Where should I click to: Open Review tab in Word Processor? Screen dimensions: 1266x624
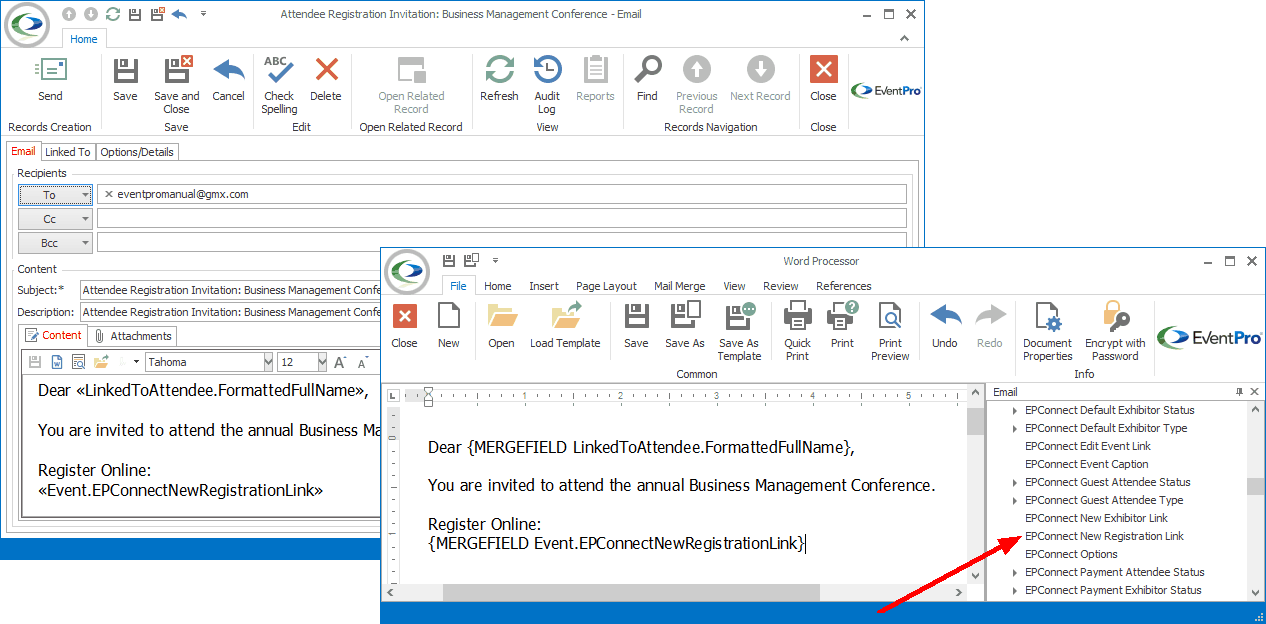[781, 286]
